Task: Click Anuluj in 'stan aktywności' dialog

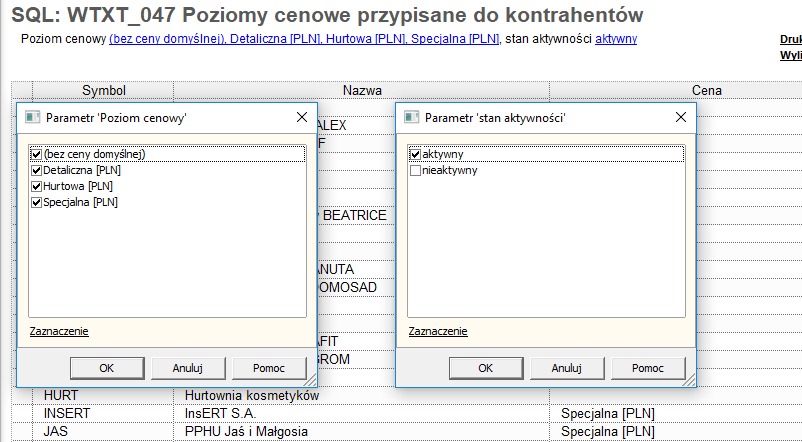Action: (x=567, y=368)
